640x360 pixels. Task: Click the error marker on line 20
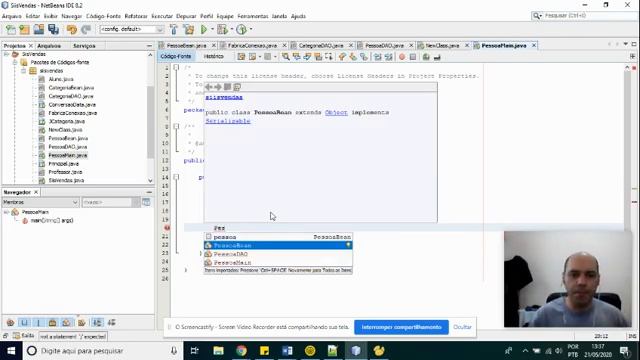coord(167,228)
